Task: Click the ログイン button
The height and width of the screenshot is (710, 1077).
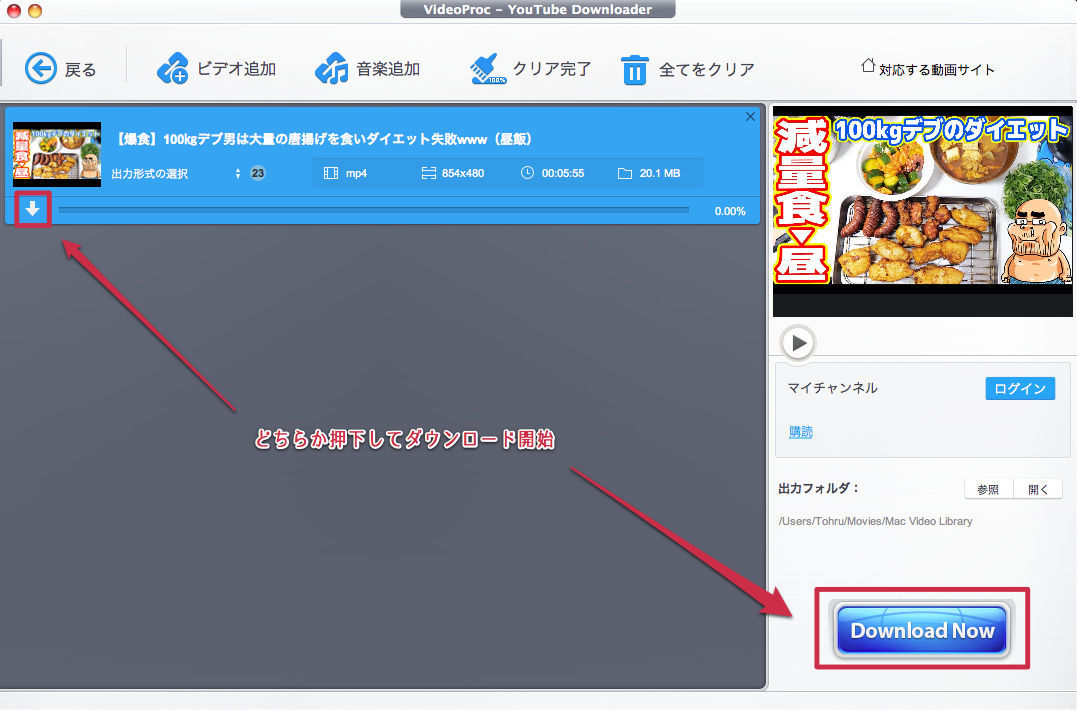Action: (x=1020, y=389)
